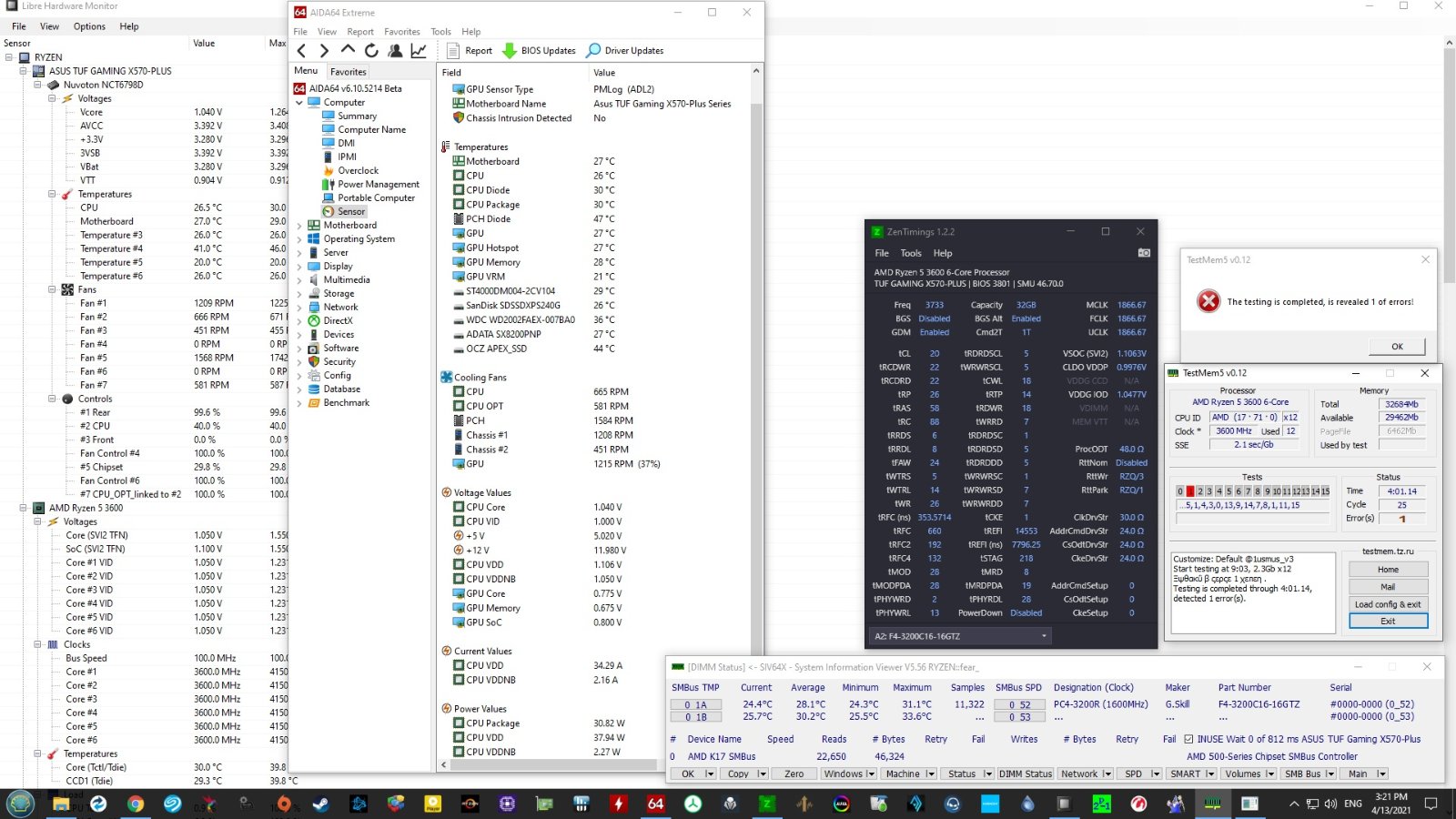
Task: Open AIDA64 Favorites menu
Action: click(x=402, y=32)
